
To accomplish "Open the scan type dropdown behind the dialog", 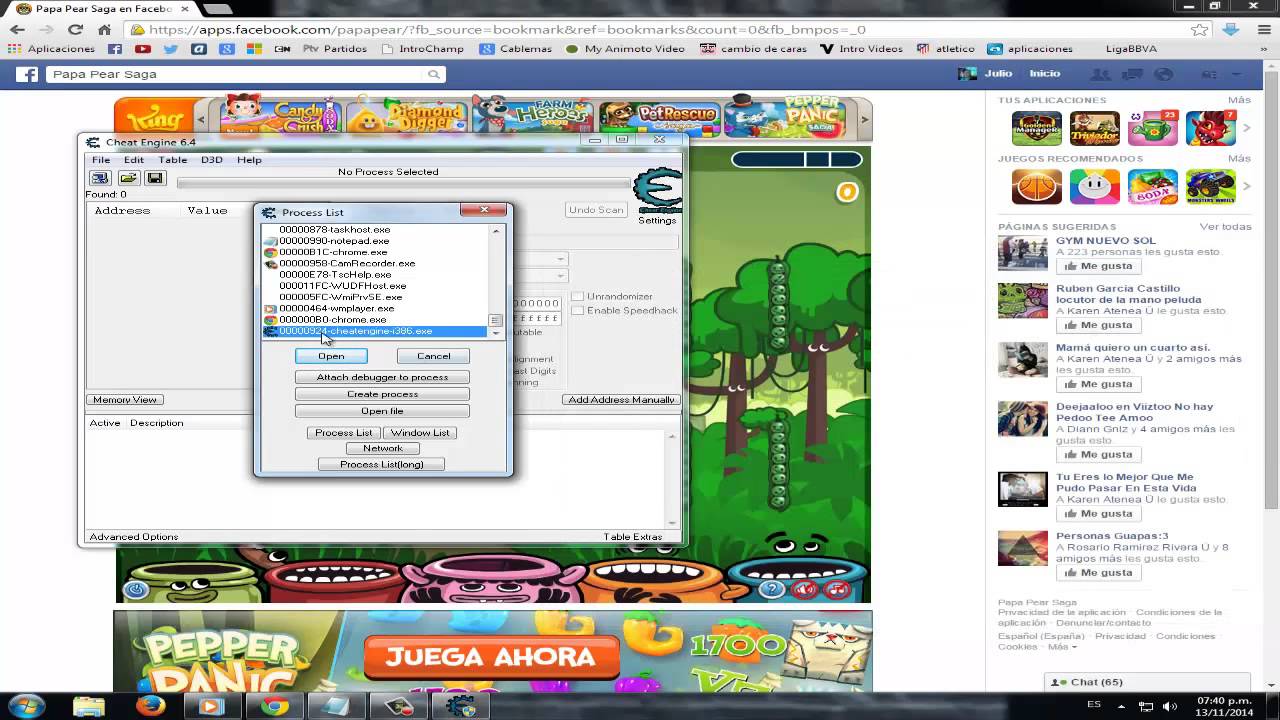I will pos(561,259).
